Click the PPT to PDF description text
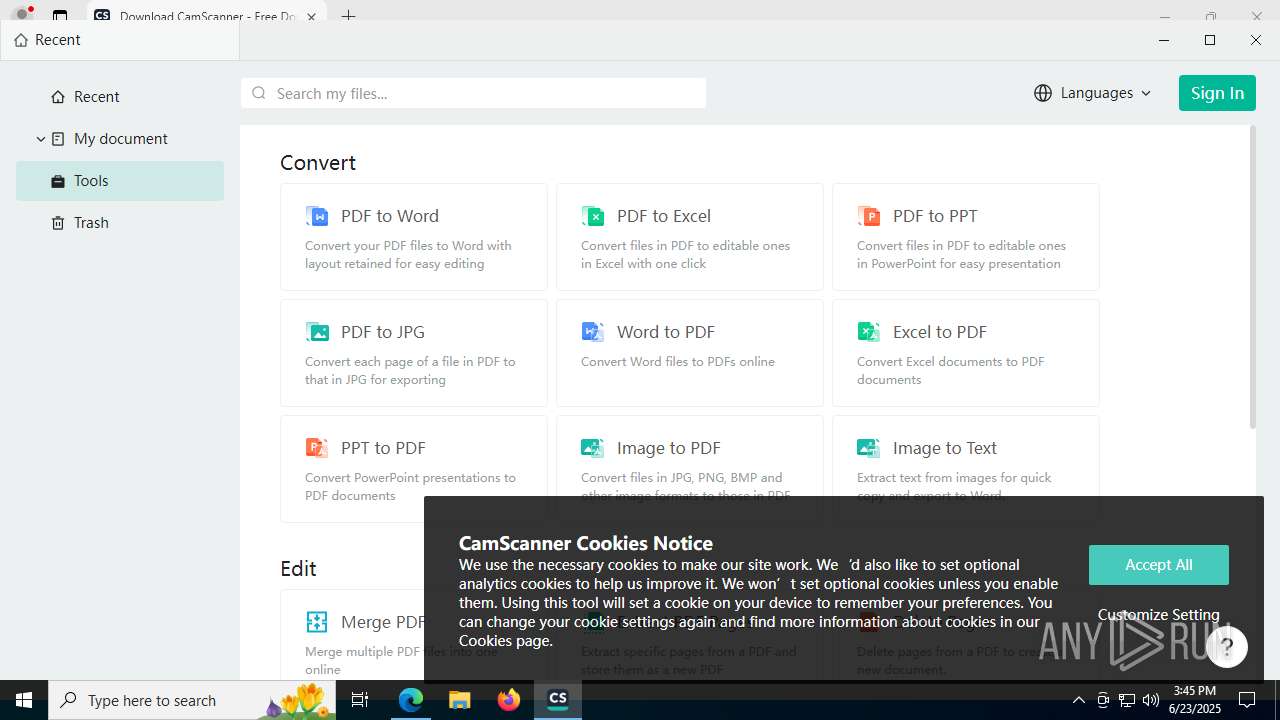1280x720 pixels. pyautogui.click(x=410, y=487)
